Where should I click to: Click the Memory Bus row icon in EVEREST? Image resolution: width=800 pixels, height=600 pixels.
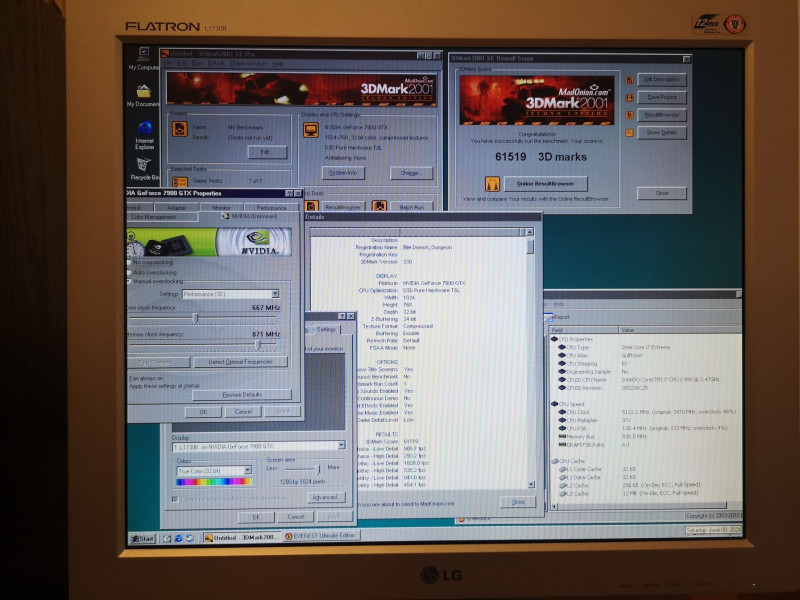click(x=562, y=437)
